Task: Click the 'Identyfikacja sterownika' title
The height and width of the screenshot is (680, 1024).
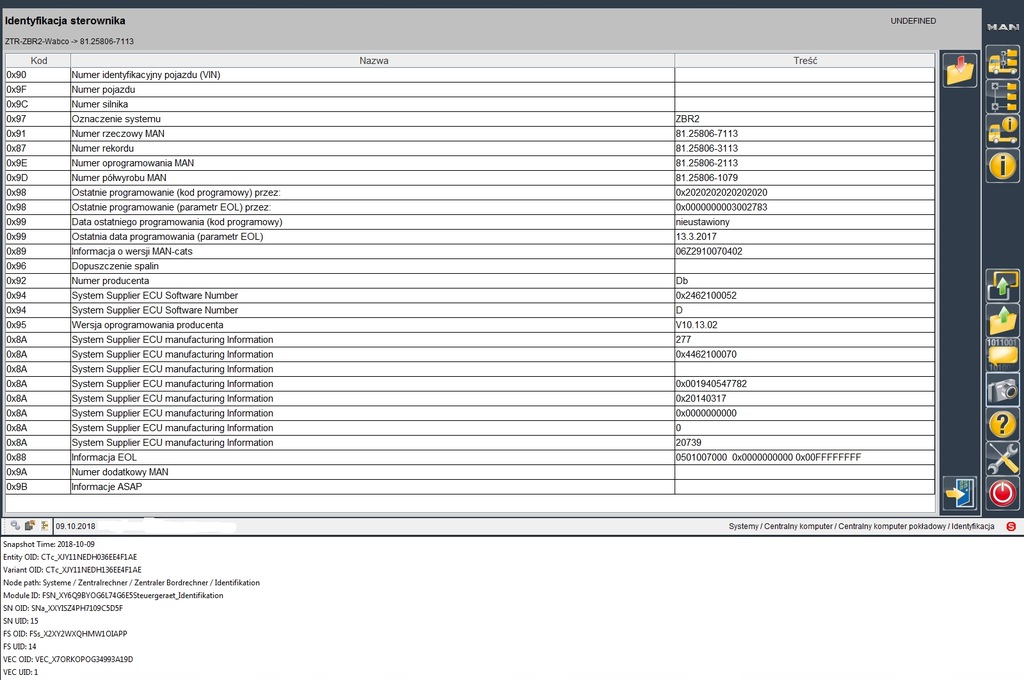Action: point(65,21)
